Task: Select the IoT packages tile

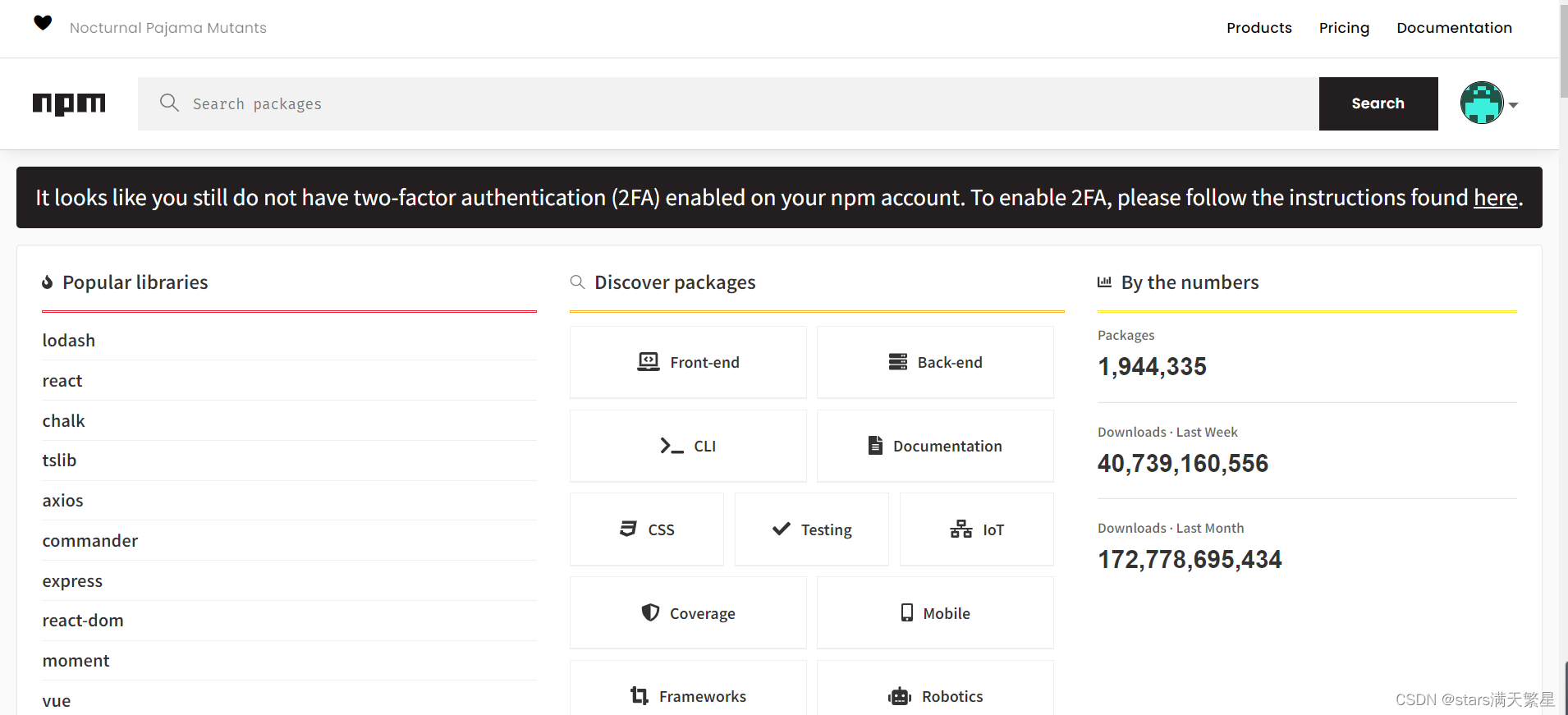Action: tap(976, 529)
